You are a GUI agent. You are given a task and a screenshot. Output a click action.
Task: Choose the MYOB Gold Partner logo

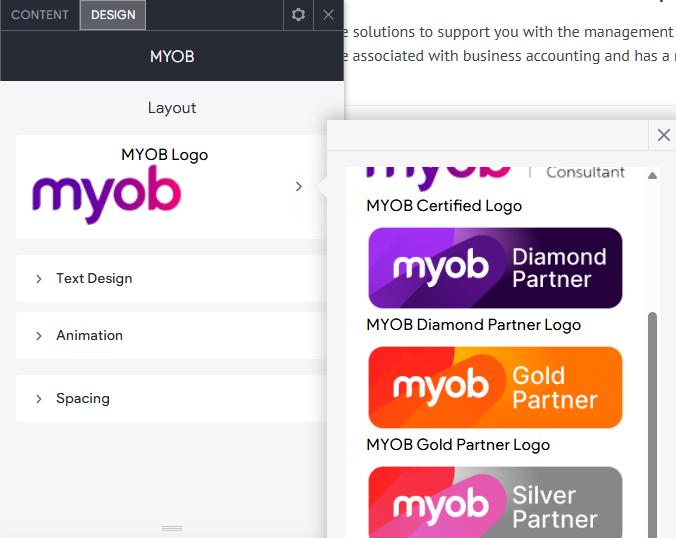coord(495,387)
